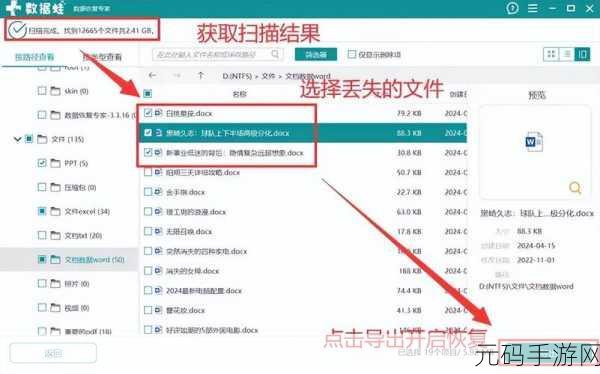Click the 50.7 KB size cell
Viewport: 600px width, 374px height.
coord(409,172)
